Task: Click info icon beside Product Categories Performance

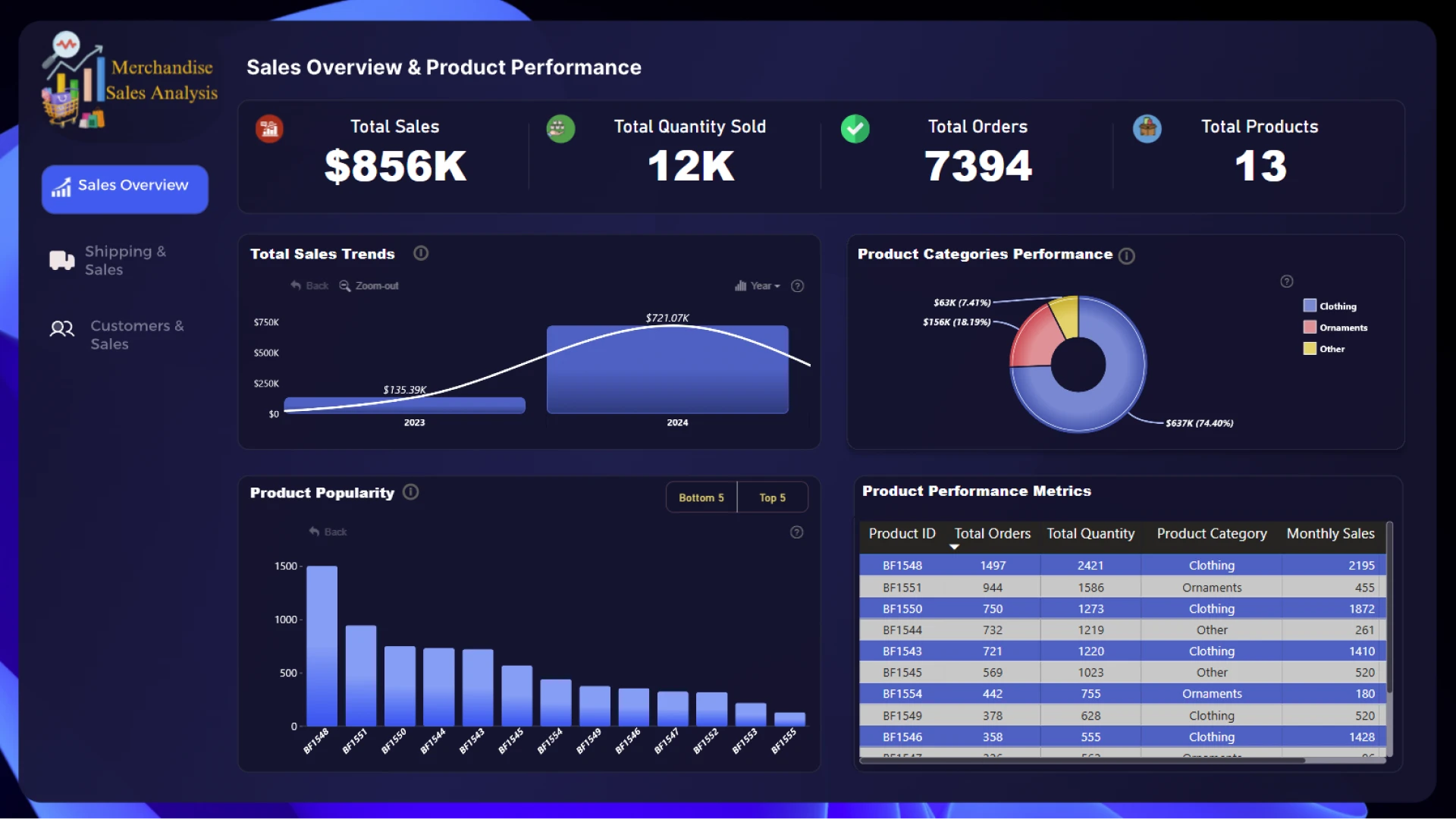Action: [1127, 256]
